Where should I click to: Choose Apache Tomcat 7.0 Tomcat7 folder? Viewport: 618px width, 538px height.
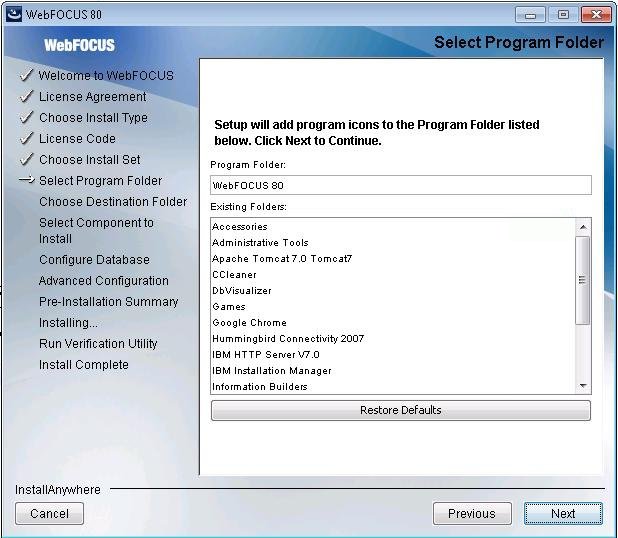393,259
